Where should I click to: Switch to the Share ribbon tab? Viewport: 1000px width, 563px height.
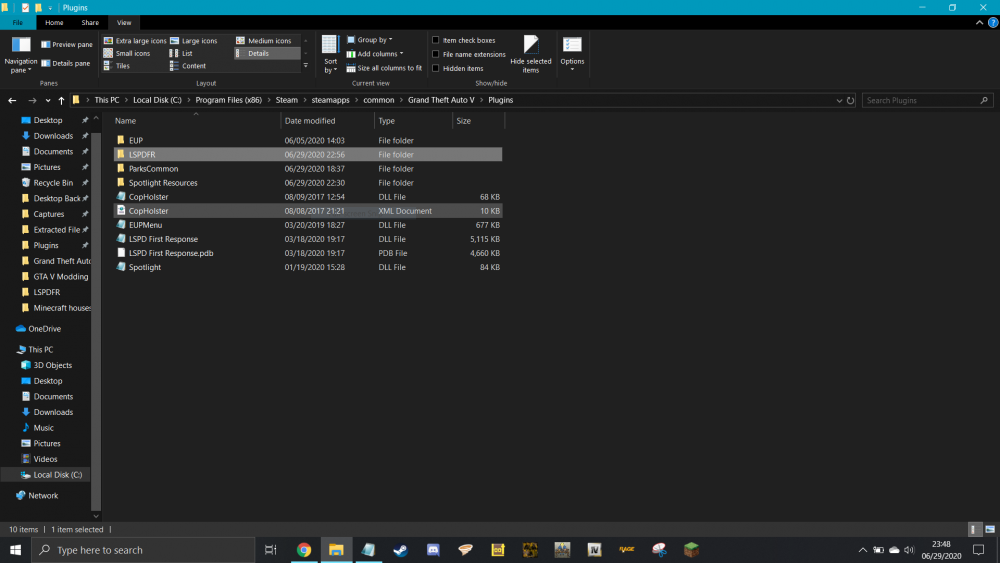(x=90, y=22)
